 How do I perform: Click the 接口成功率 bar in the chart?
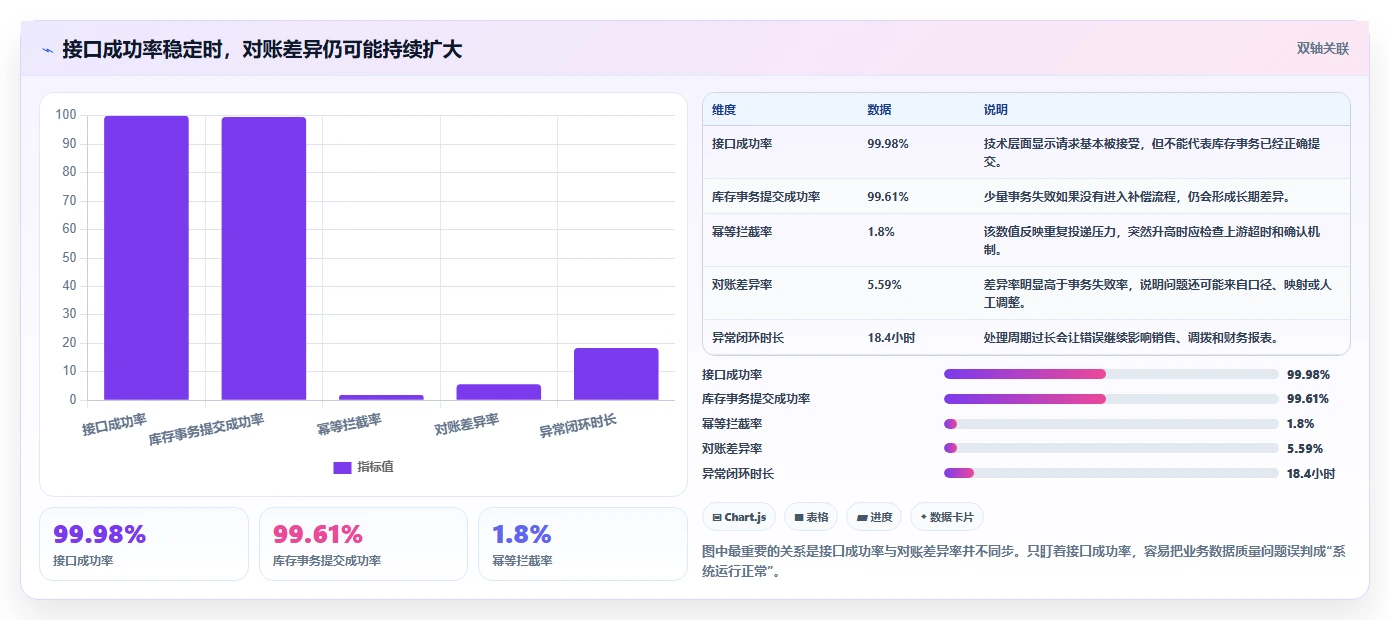click(146, 258)
